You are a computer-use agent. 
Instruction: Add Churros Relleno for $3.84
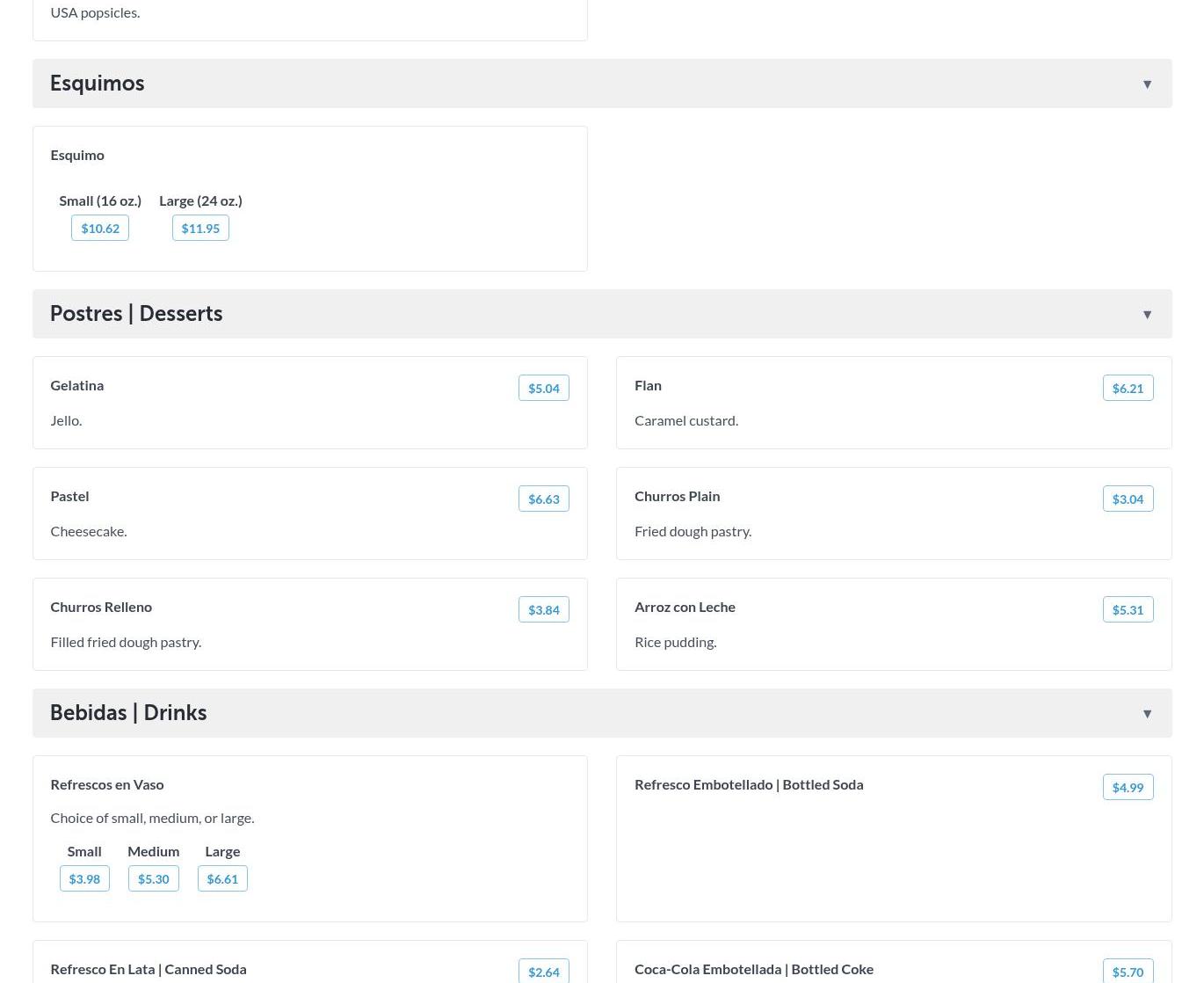[543, 610]
